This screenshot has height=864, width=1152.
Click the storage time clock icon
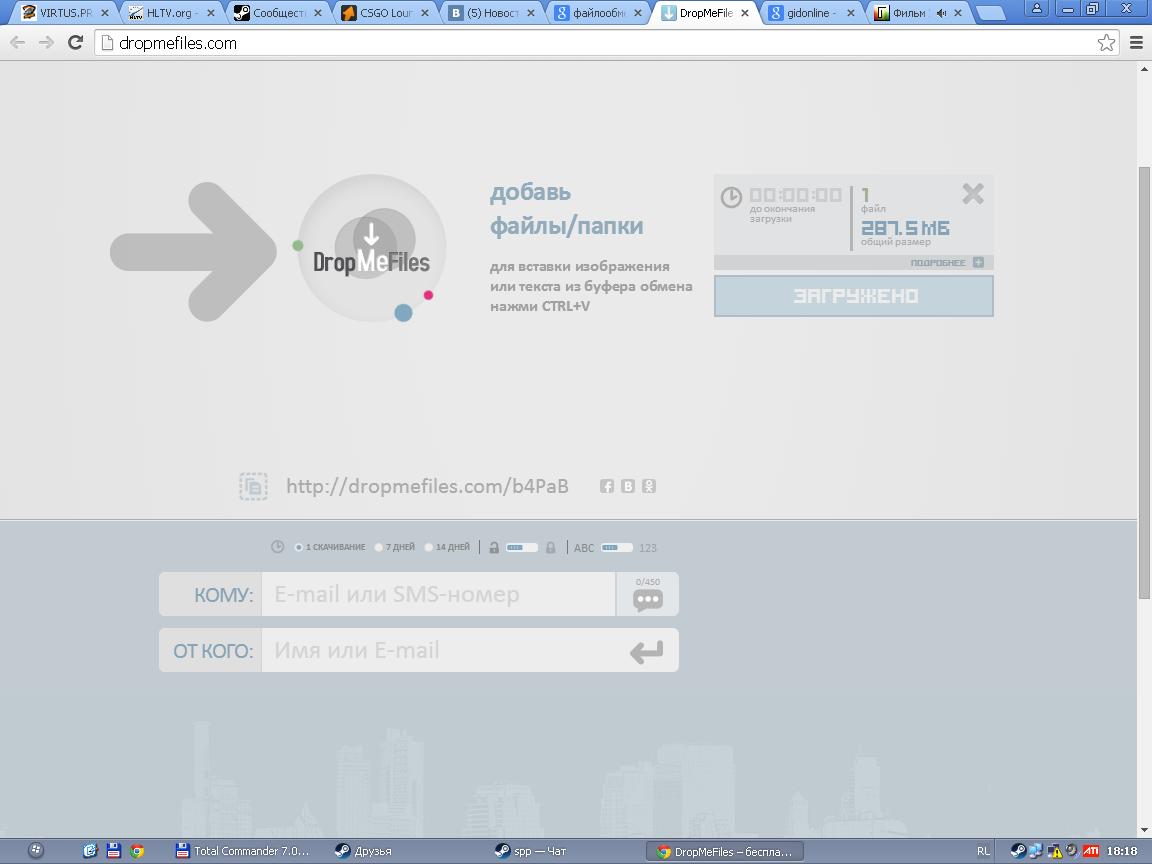pos(277,547)
